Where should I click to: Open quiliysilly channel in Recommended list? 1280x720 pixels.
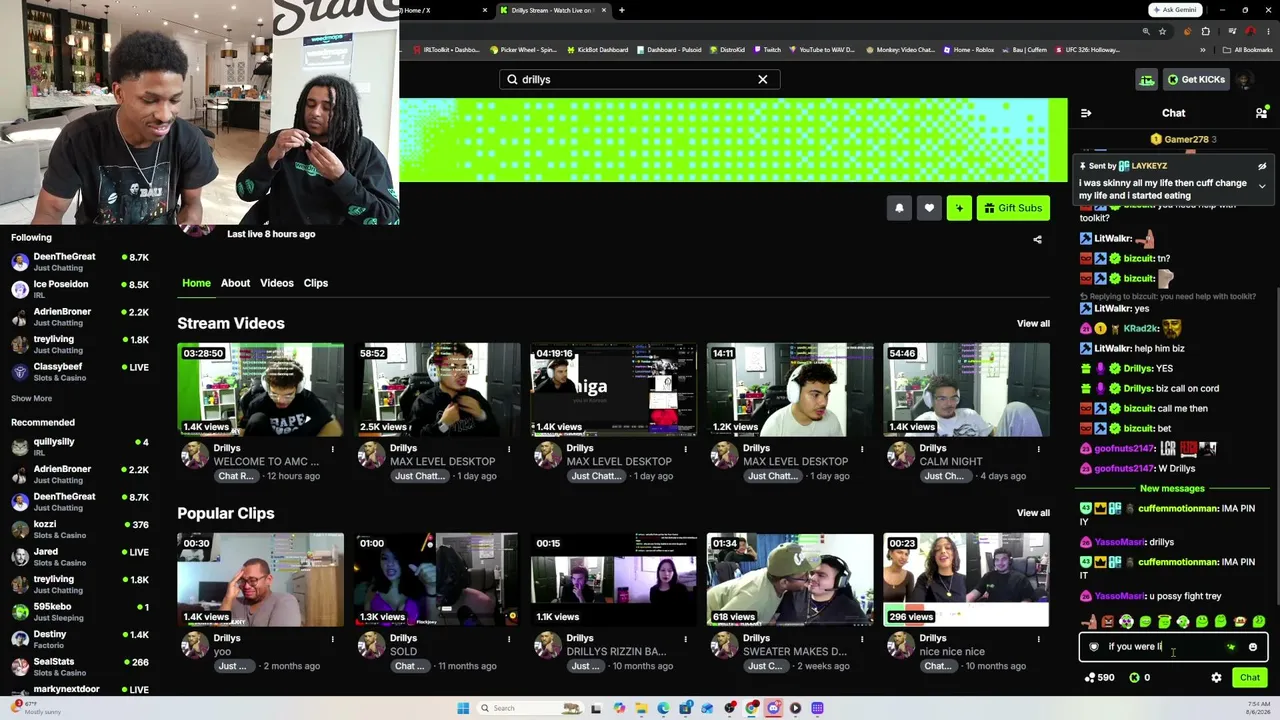point(80,446)
